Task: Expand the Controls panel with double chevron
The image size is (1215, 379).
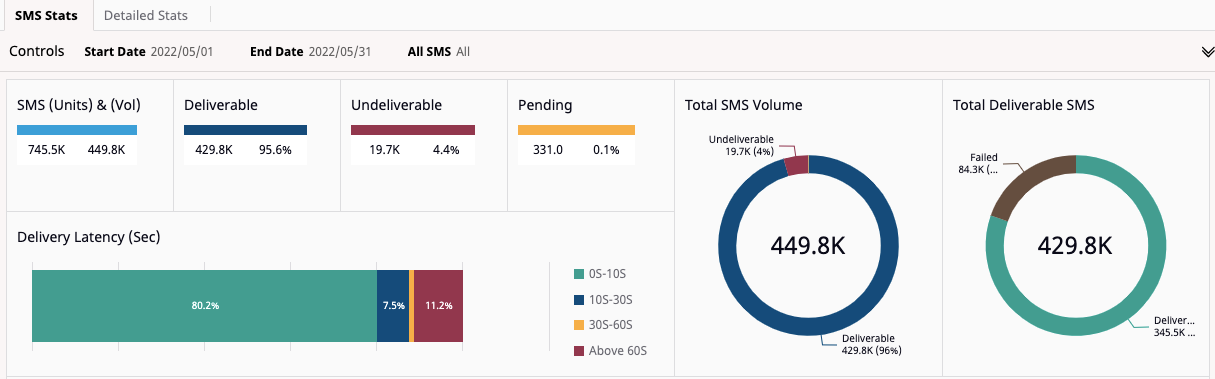Action: click(1207, 52)
